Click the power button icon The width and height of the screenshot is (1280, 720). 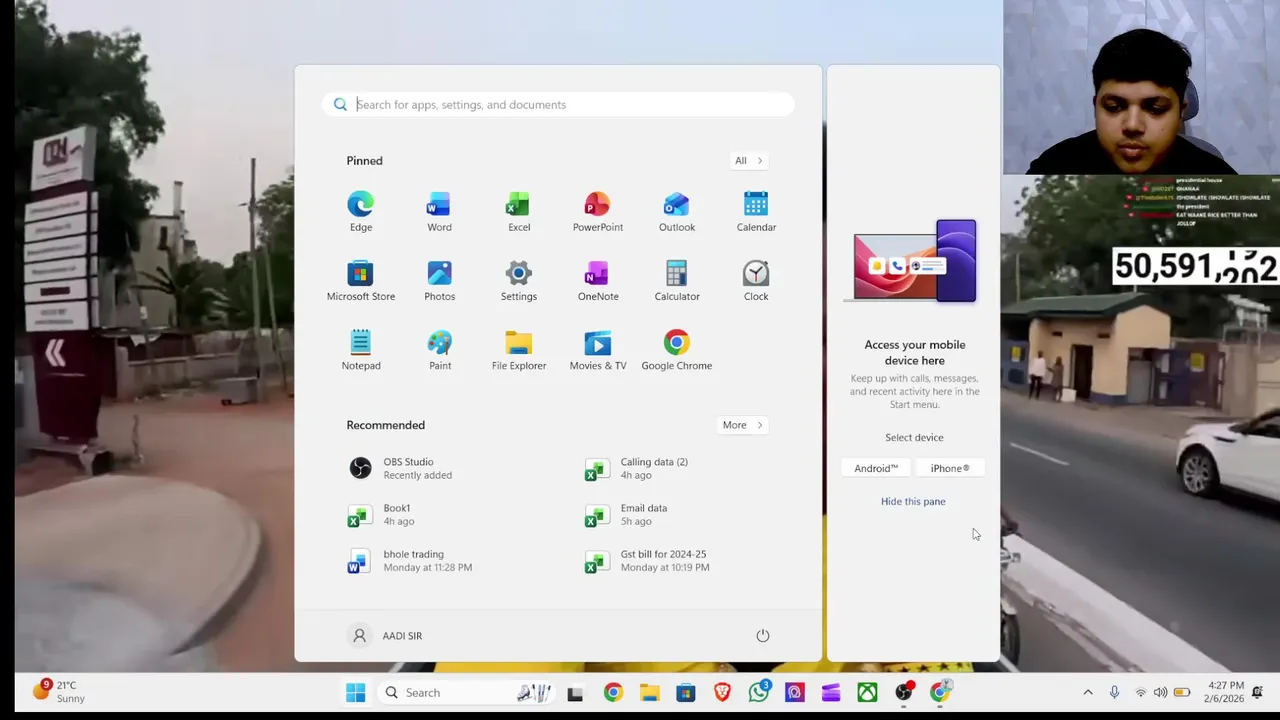point(762,636)
